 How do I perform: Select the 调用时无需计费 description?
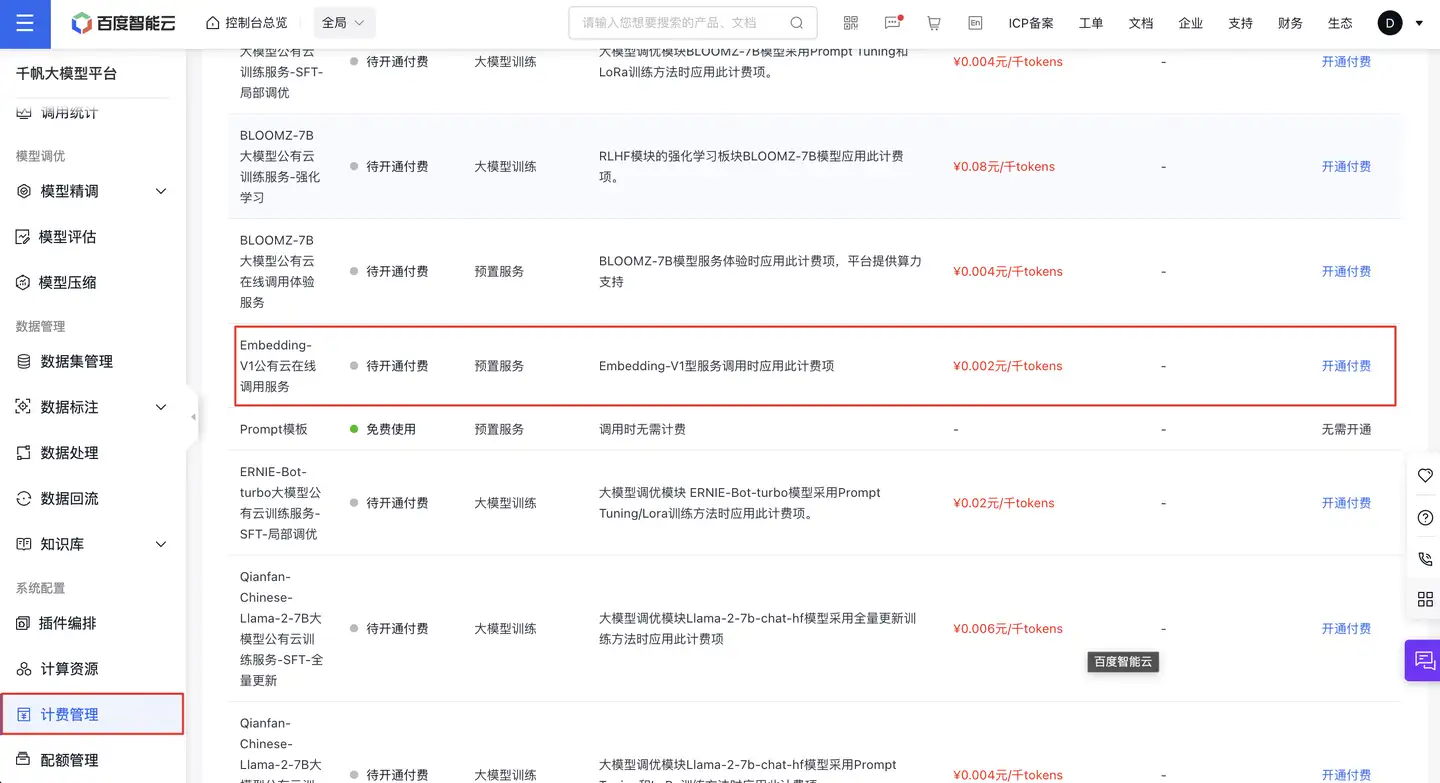(x=642, y=429)
